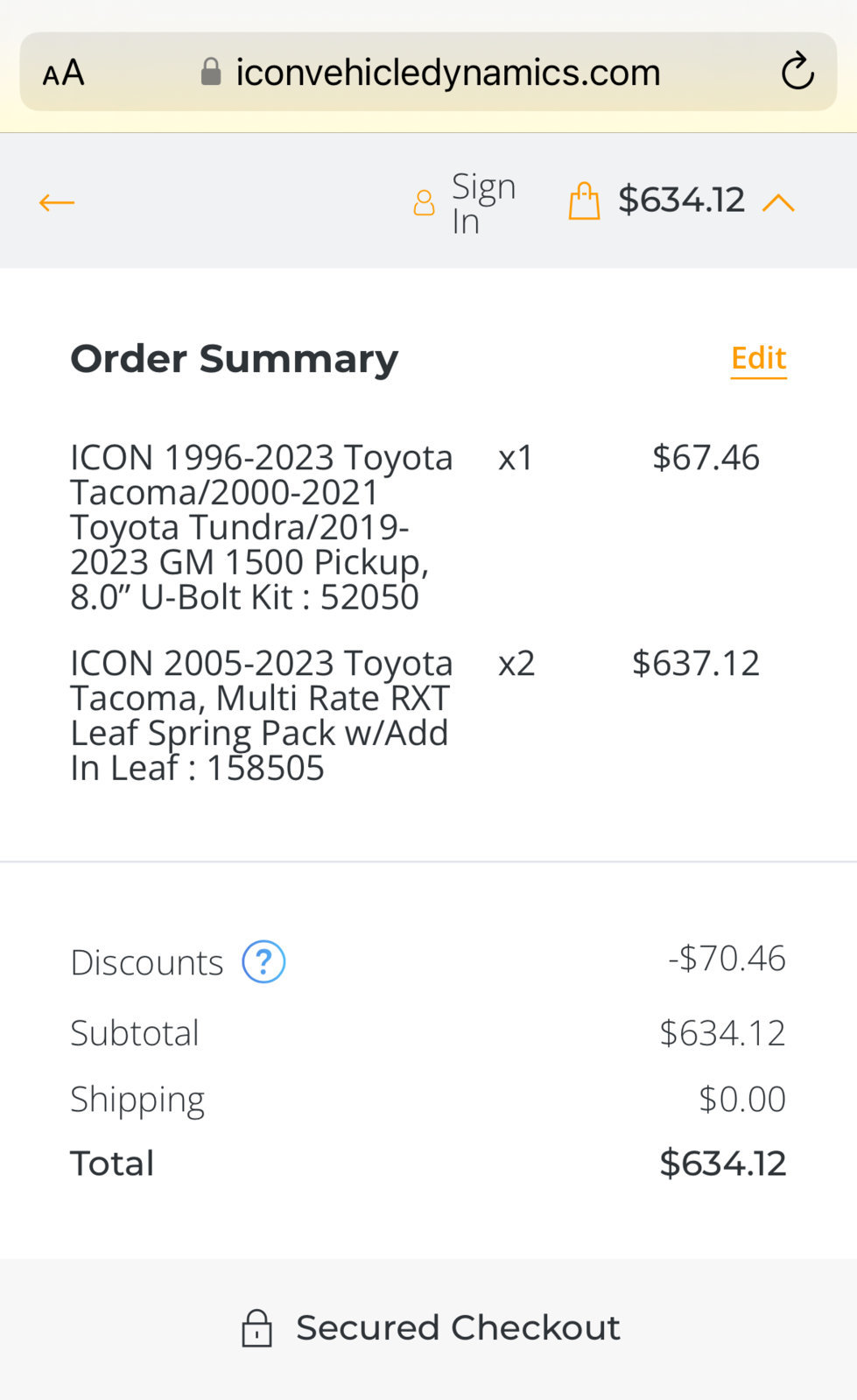Click the x2 quantity for leaf springs
Image resolution: width=857 pixels, height=1400 pixels.
(516, 664)
